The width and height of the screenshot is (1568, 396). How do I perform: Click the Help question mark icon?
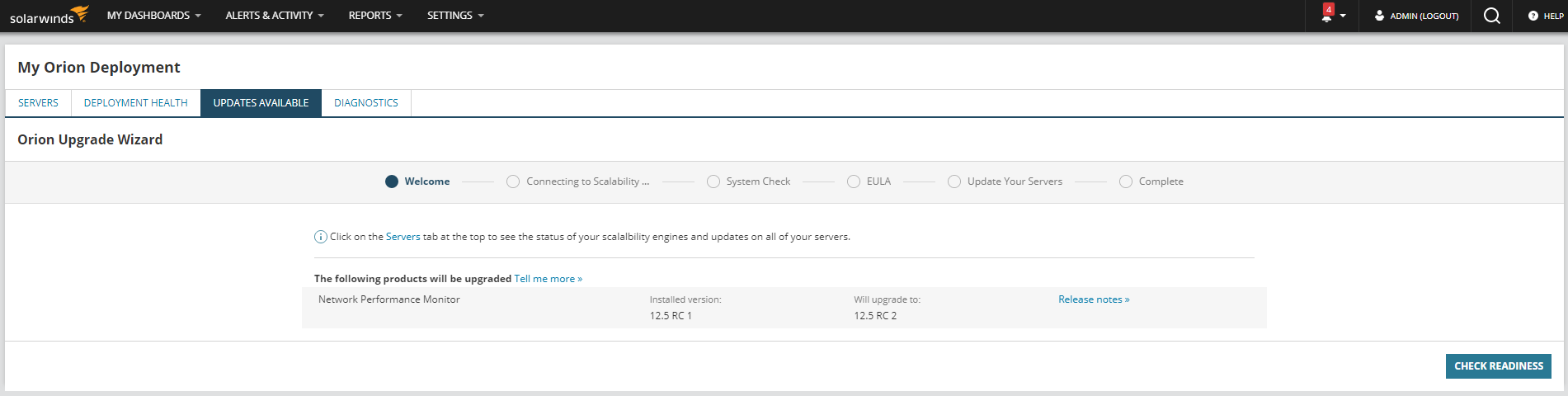1533,16
